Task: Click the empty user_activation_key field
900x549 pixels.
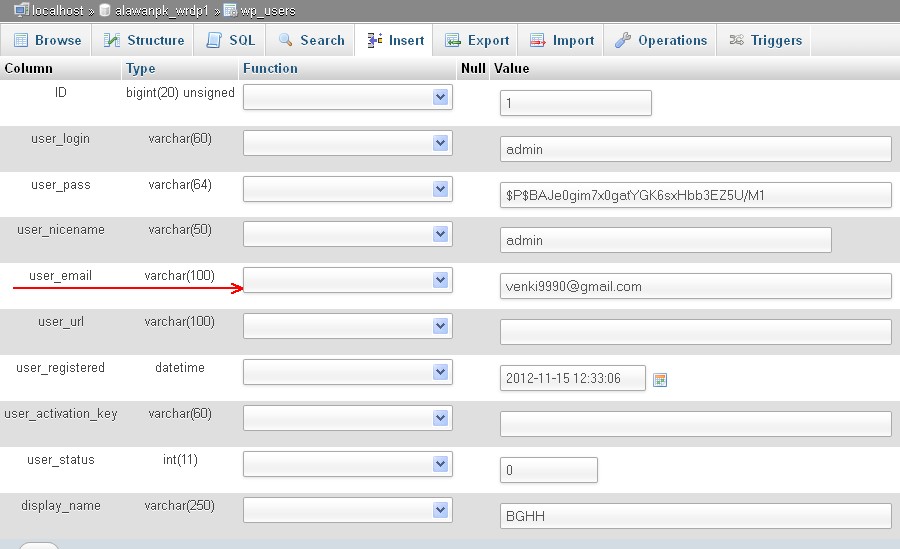Action: [x=696, y=424]
